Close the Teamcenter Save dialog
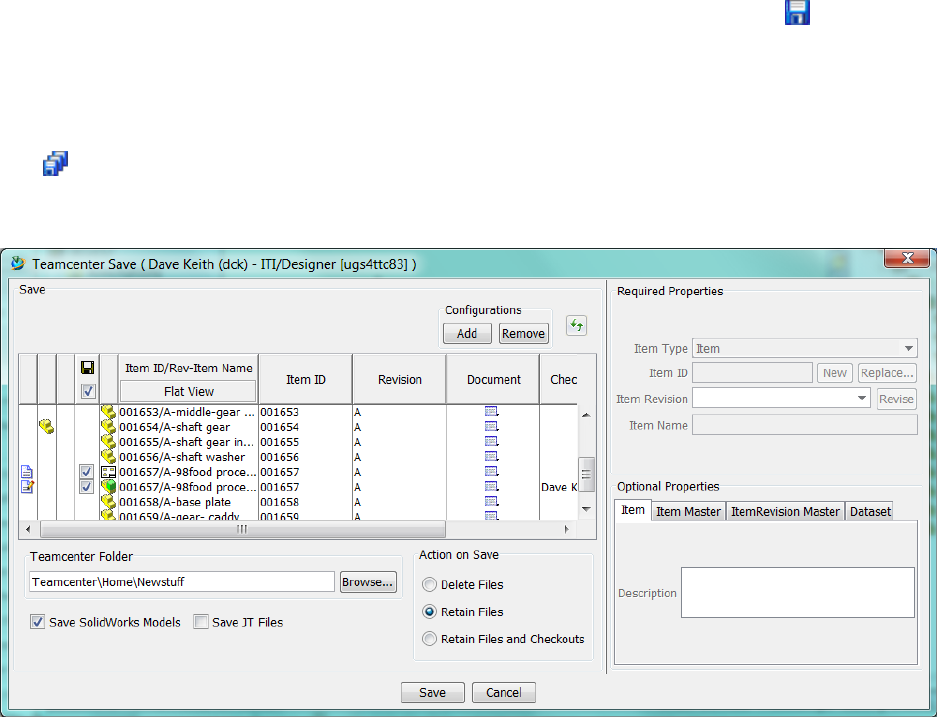This screenshot has width=937, height=717. (x=907, y=258)
